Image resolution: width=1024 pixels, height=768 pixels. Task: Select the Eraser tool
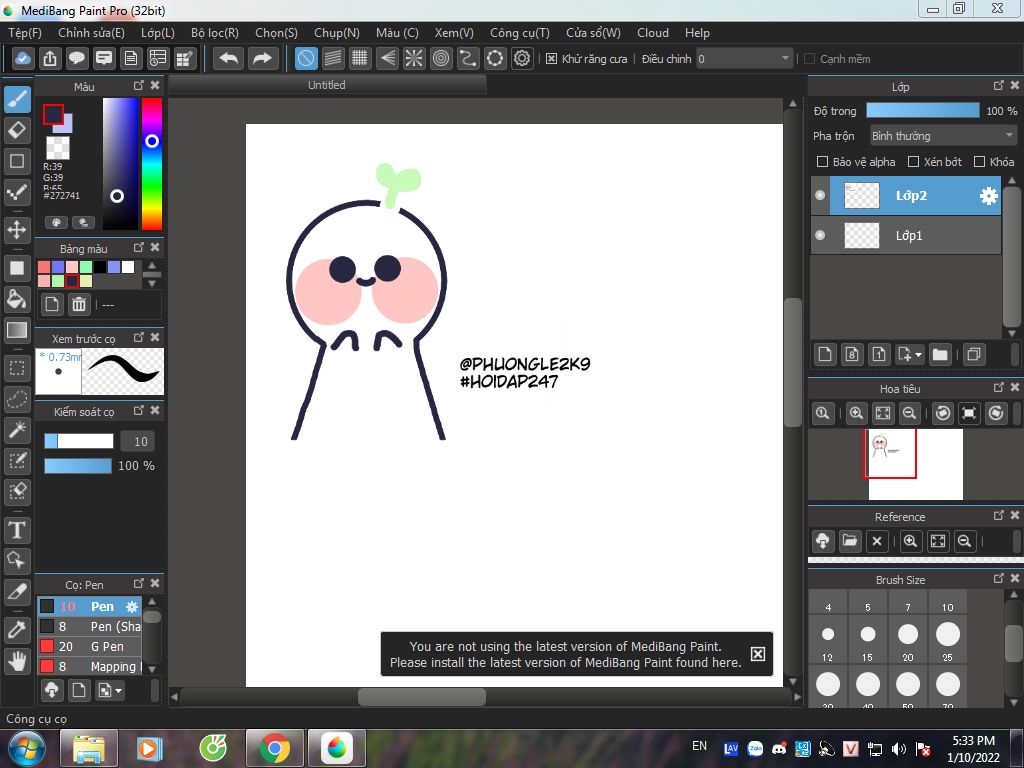[18, 130]
